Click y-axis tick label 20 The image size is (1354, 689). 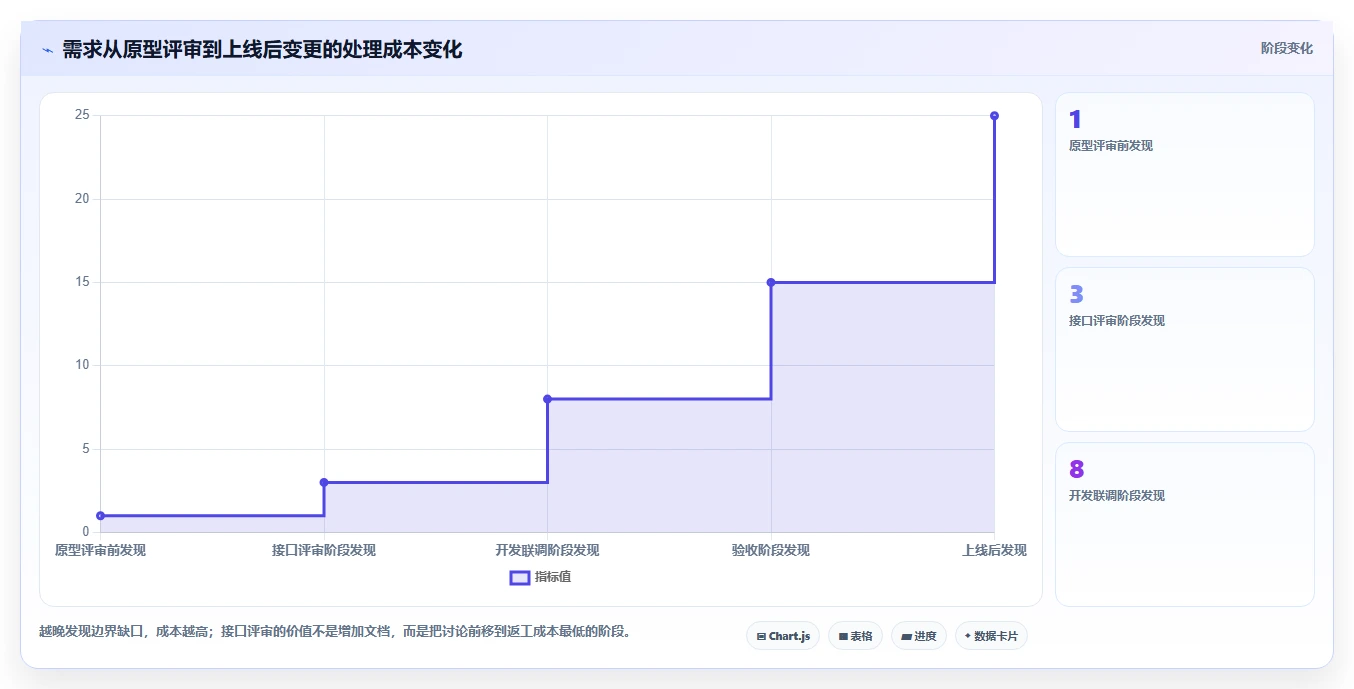(x=82, y=199)
